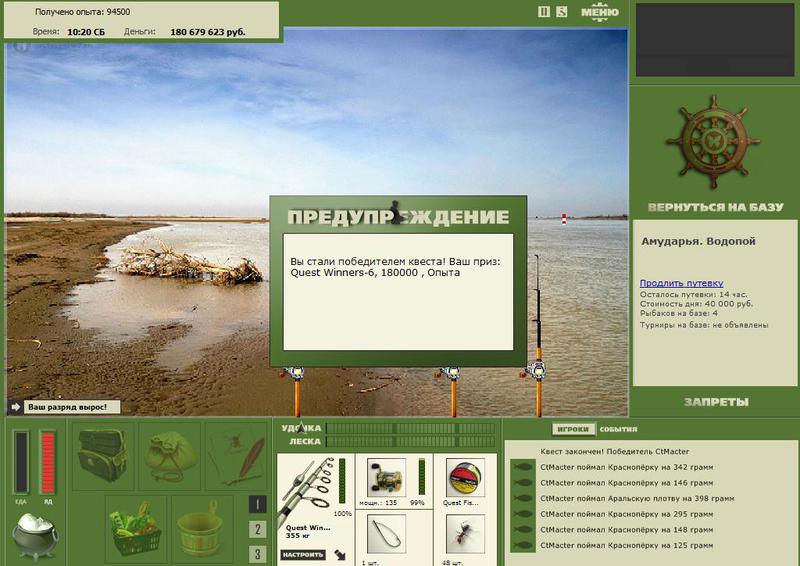Click fish icon beside Краснопёрку 146 грамм
The width and height of the screenshot is (800, 566).
pyautogui.click(x=522, y=483)
